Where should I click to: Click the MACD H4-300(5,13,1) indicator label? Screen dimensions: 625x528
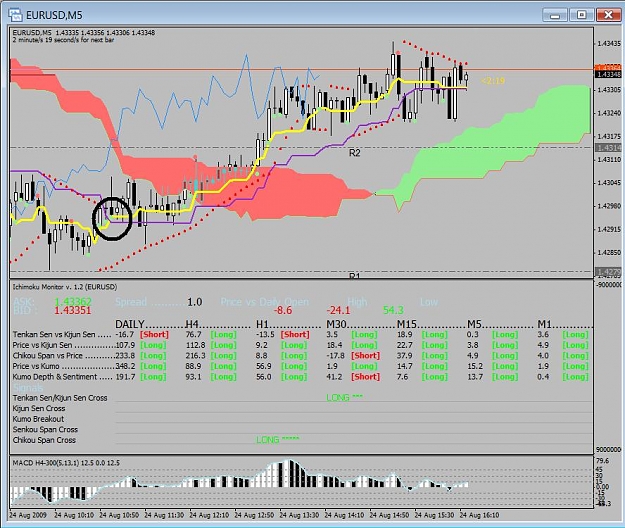pos(66,463)
